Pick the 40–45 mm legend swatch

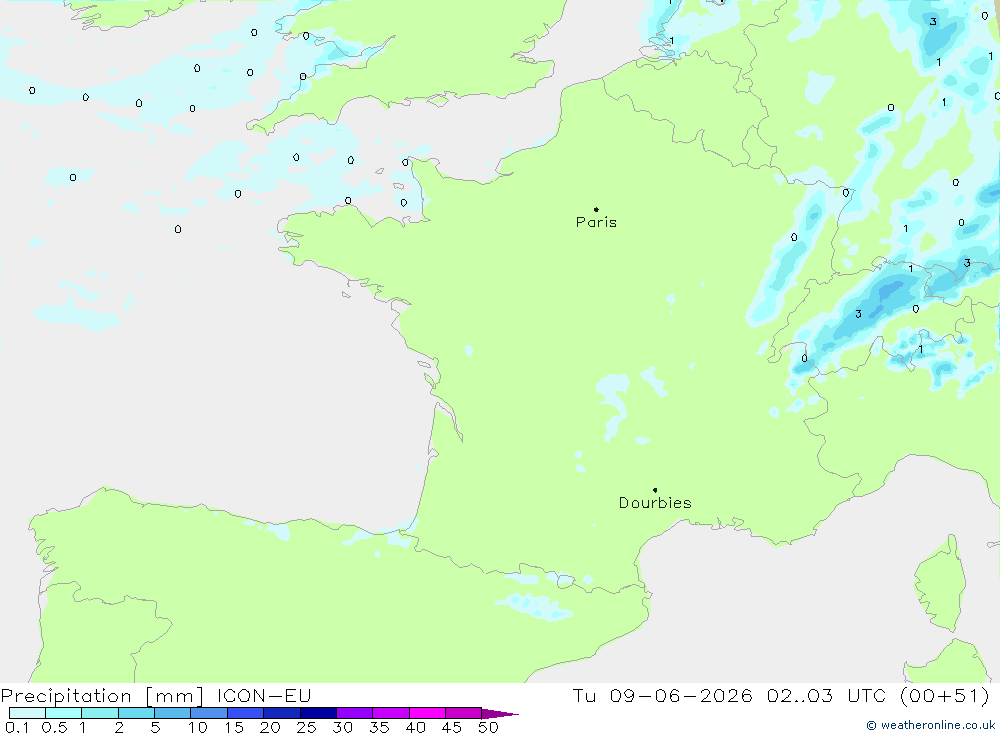(x=427, y=713)
